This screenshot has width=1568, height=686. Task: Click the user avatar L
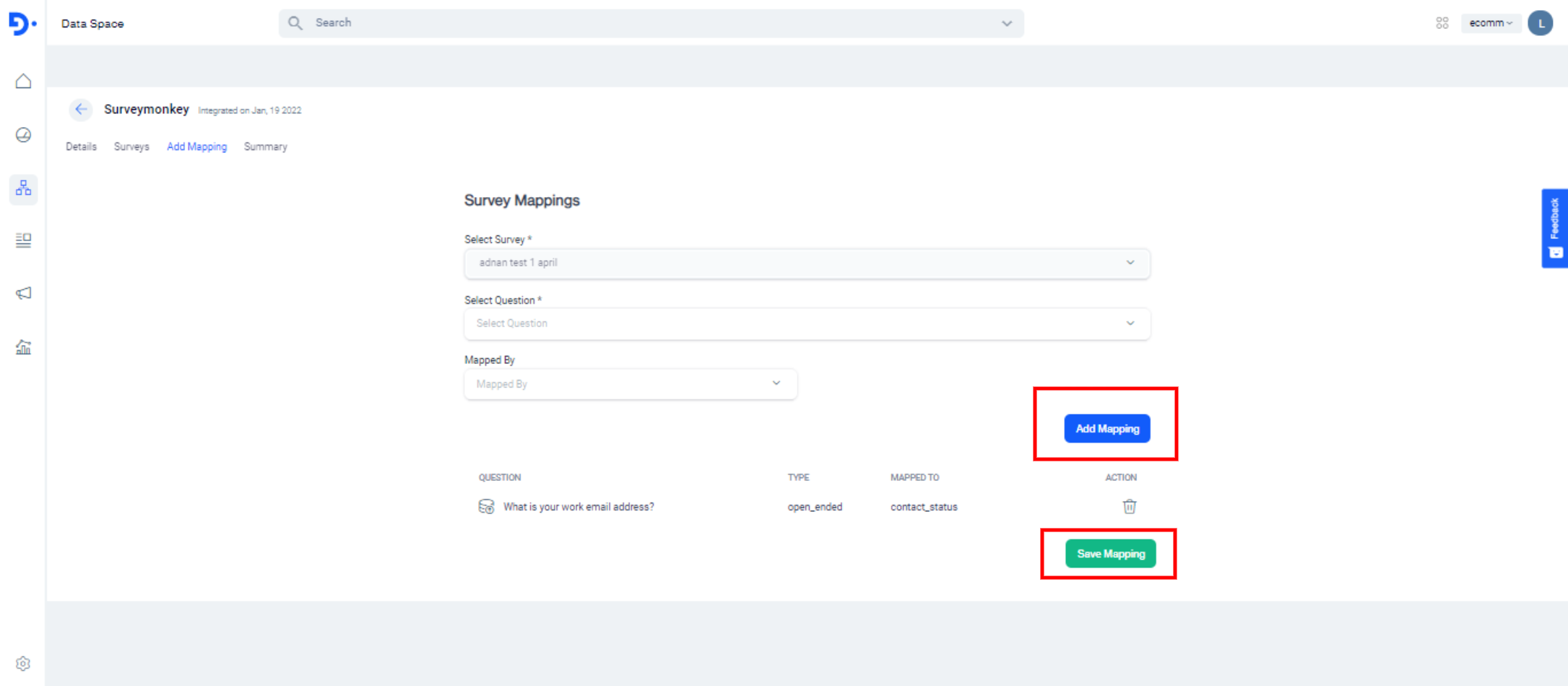1540,23
